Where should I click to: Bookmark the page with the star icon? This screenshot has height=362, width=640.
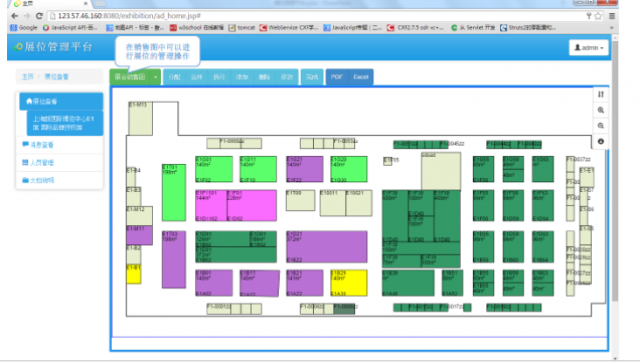point(598,16)
